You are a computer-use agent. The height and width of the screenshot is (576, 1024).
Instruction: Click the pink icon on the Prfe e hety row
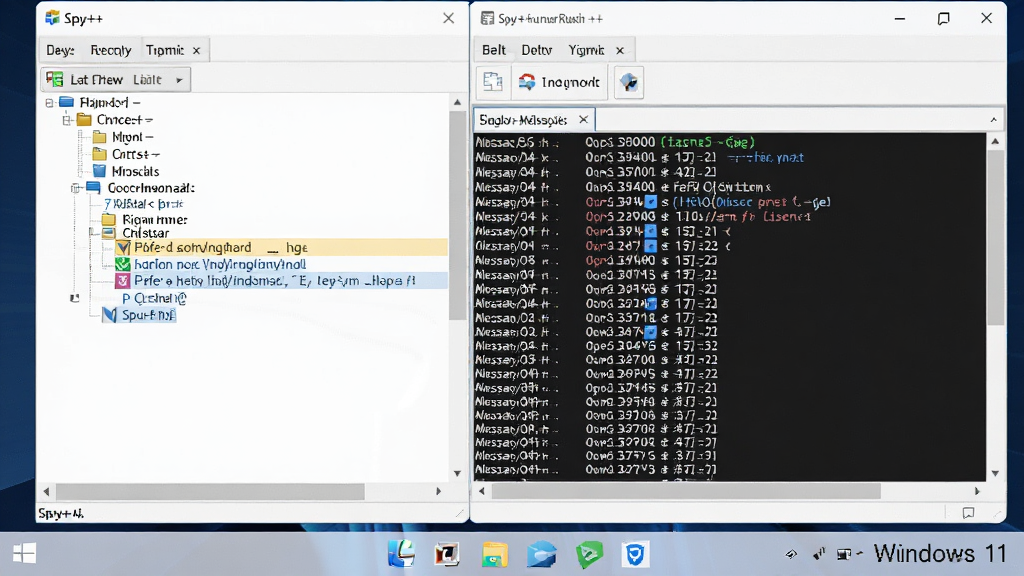coord(123,281)
